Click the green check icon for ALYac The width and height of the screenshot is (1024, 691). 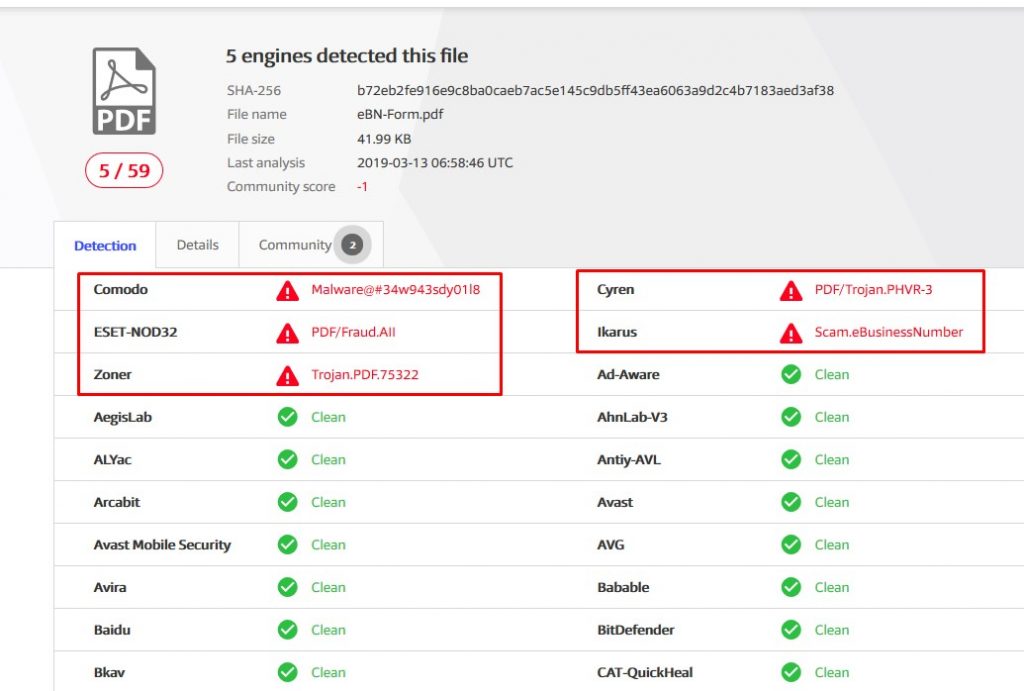click(x=287, y=459)
